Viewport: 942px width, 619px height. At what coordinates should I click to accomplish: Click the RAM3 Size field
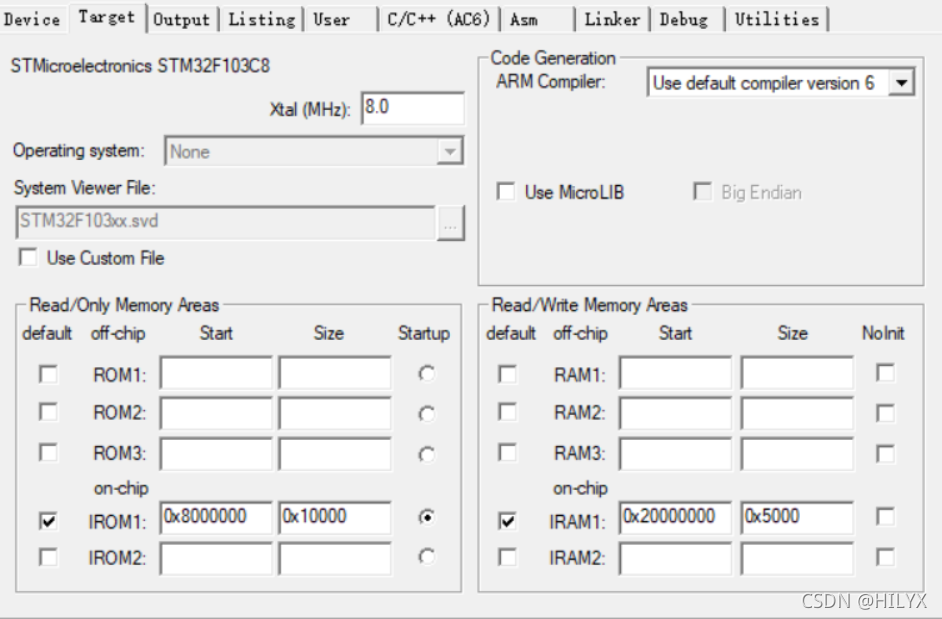[797, 454]
